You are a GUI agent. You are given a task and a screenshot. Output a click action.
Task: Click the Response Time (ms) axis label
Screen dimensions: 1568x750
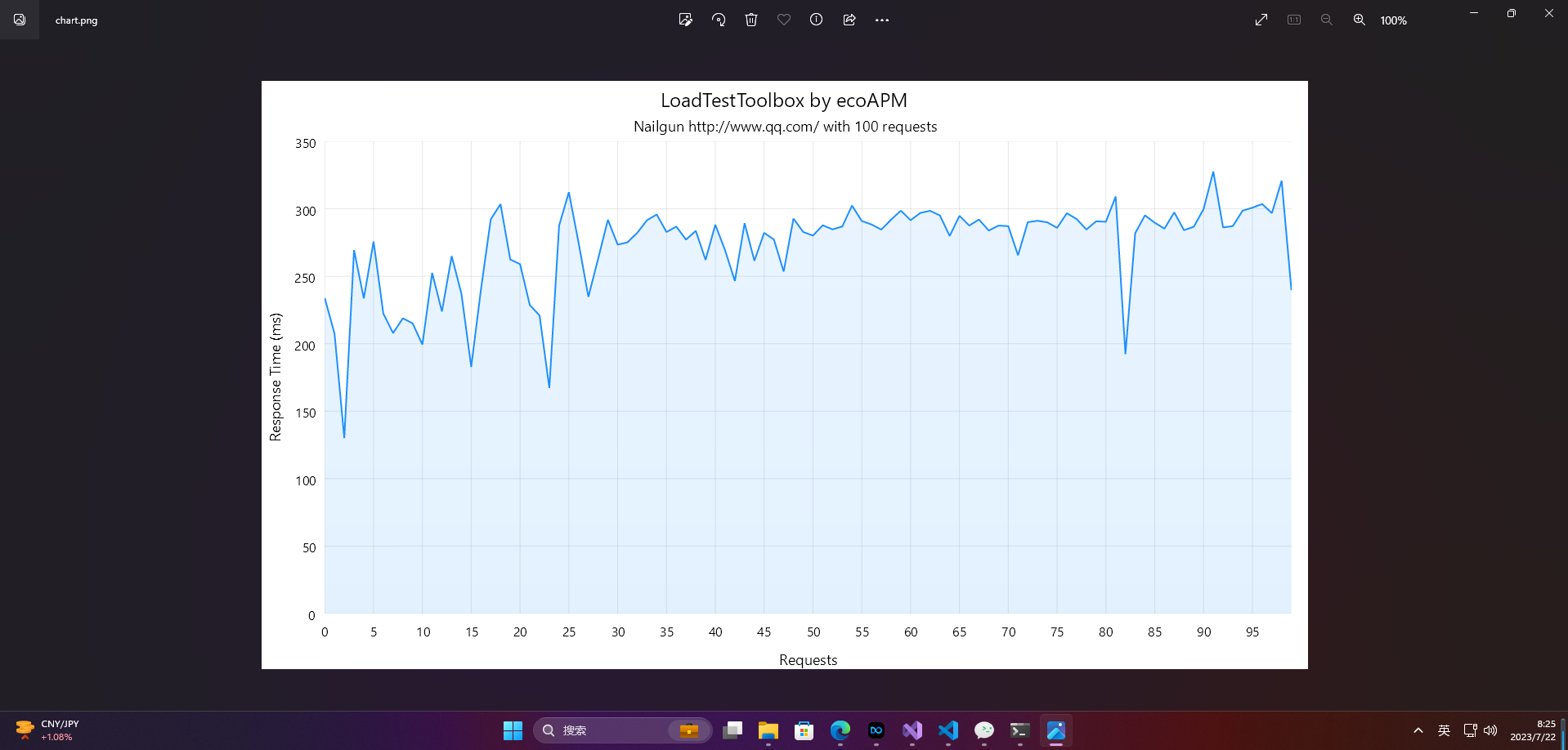tap(276, 377)
